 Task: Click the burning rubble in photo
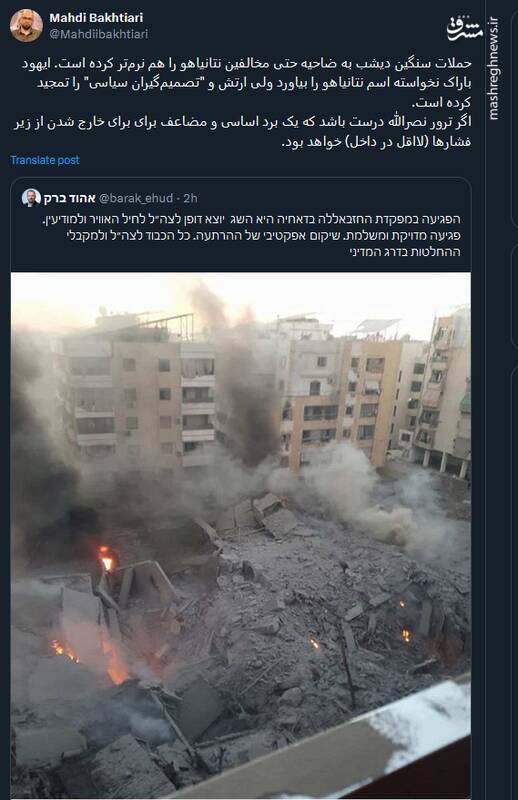pyautogui.click(x=107, y=560)
